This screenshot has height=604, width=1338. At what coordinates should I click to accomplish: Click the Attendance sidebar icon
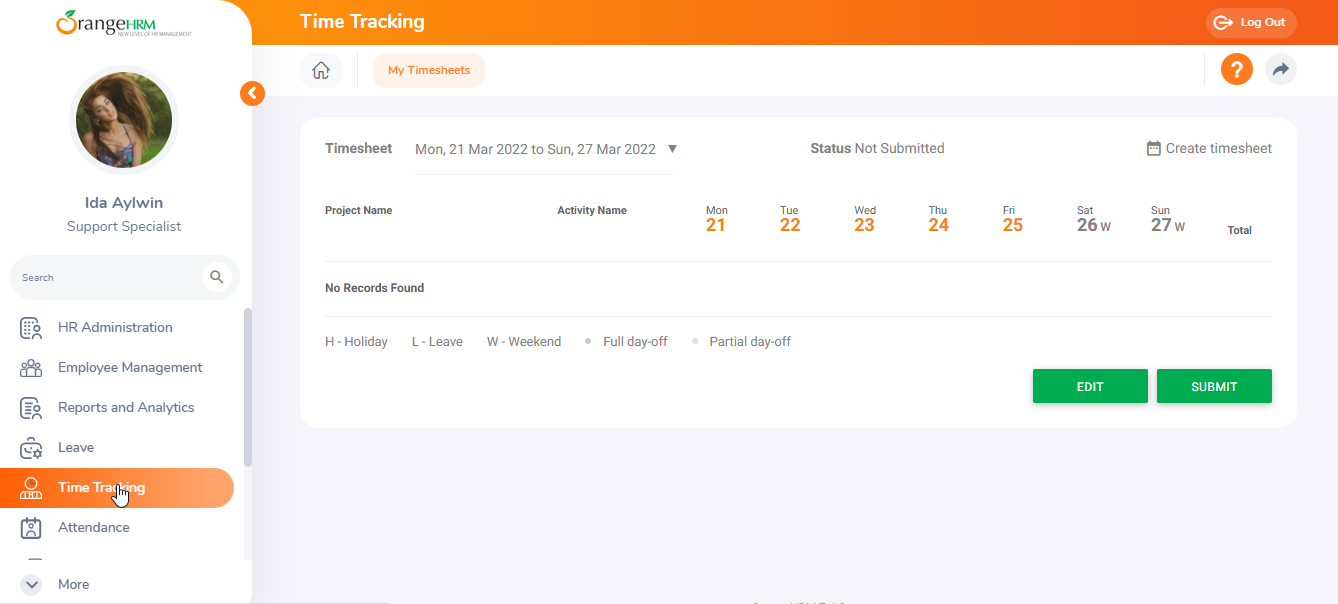pos(30,527)
